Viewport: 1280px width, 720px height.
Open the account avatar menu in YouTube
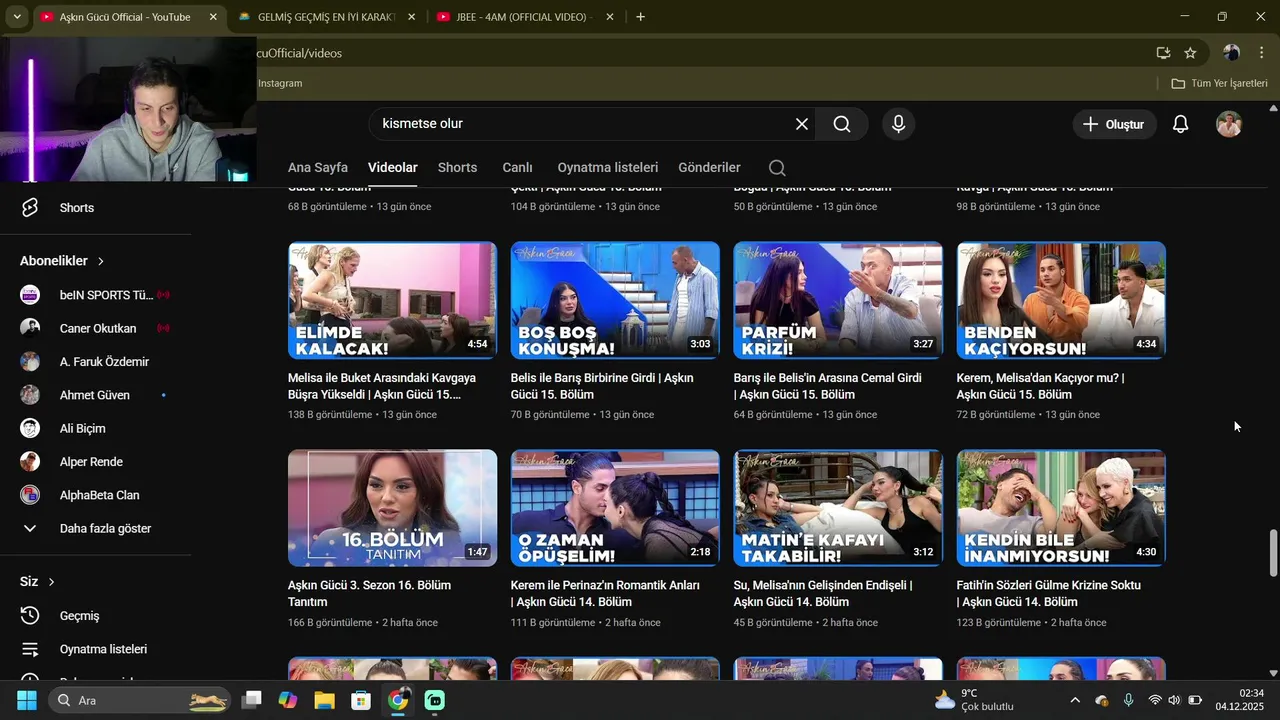coord(1229,124)
